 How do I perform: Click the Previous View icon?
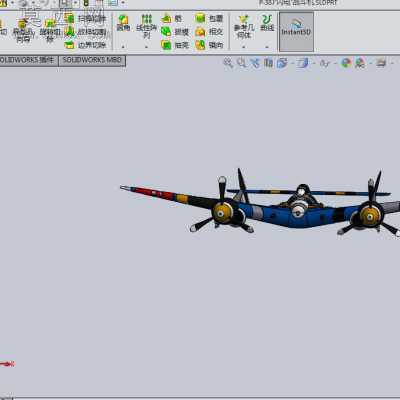point(255,63)
